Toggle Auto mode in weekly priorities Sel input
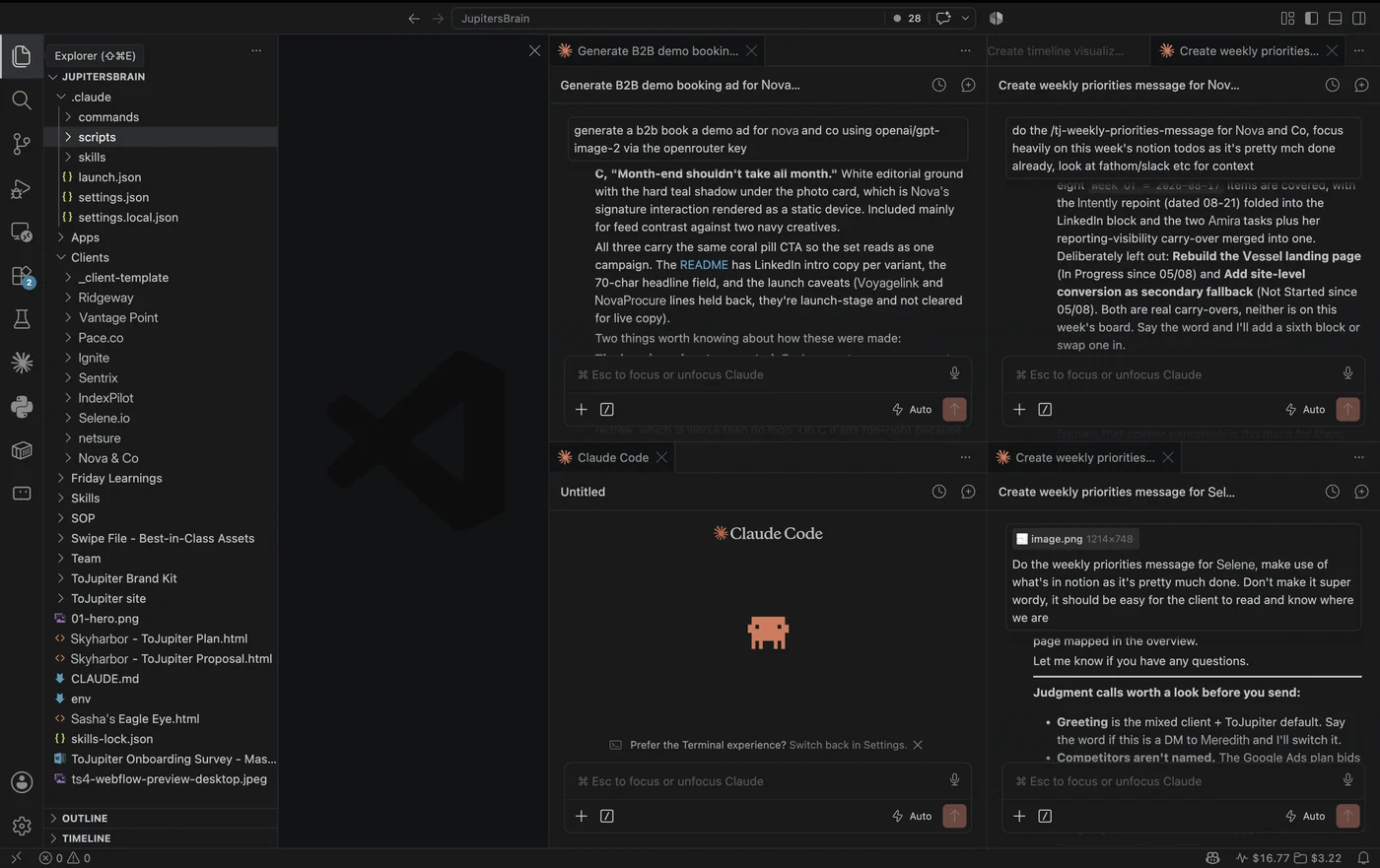This screenshot has width=1380, height=868. point(1305,816)
